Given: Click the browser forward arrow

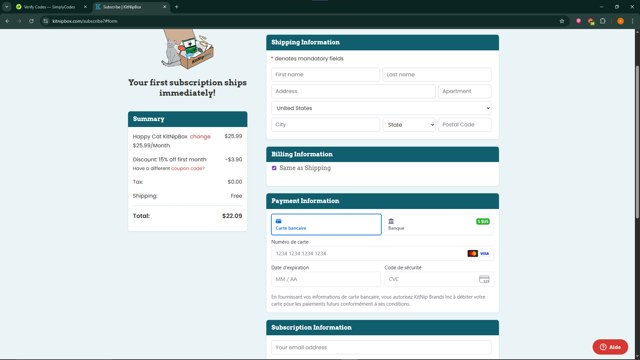Looking at the screenshot, I should pyautogui.click(x=19, y=21).
